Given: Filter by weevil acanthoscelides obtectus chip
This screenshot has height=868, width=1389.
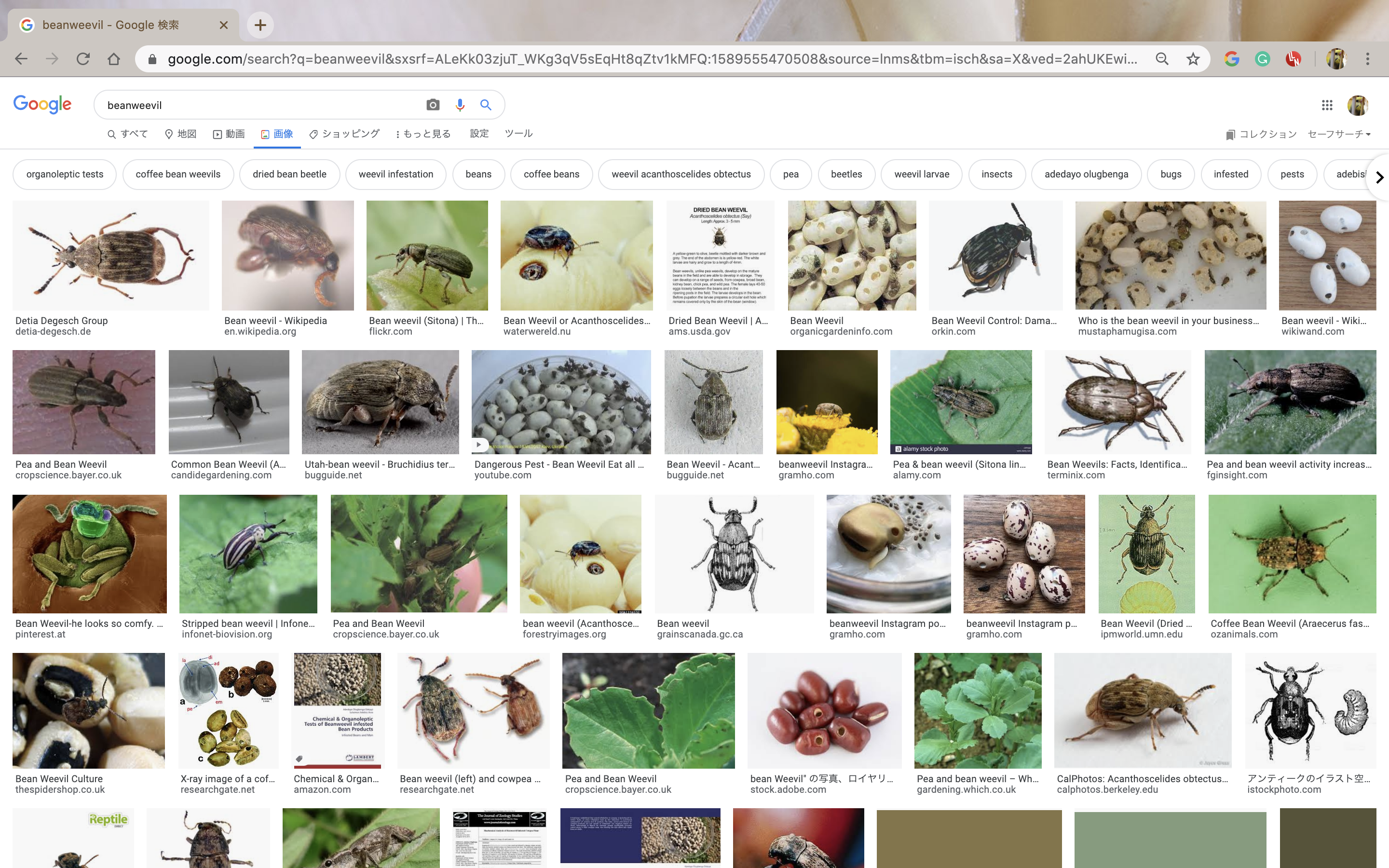Looking at the screenshot, I should point(681,174).
